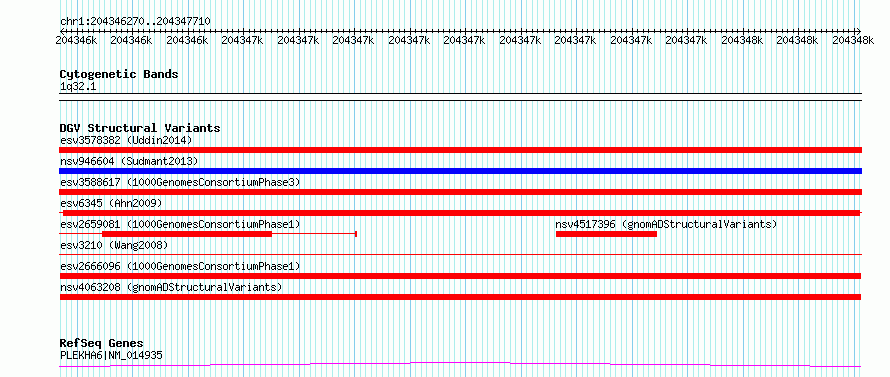Click the esv6345 (Ahn2009) label
Viewport: 890px width, 377px height.
point(111,203)
